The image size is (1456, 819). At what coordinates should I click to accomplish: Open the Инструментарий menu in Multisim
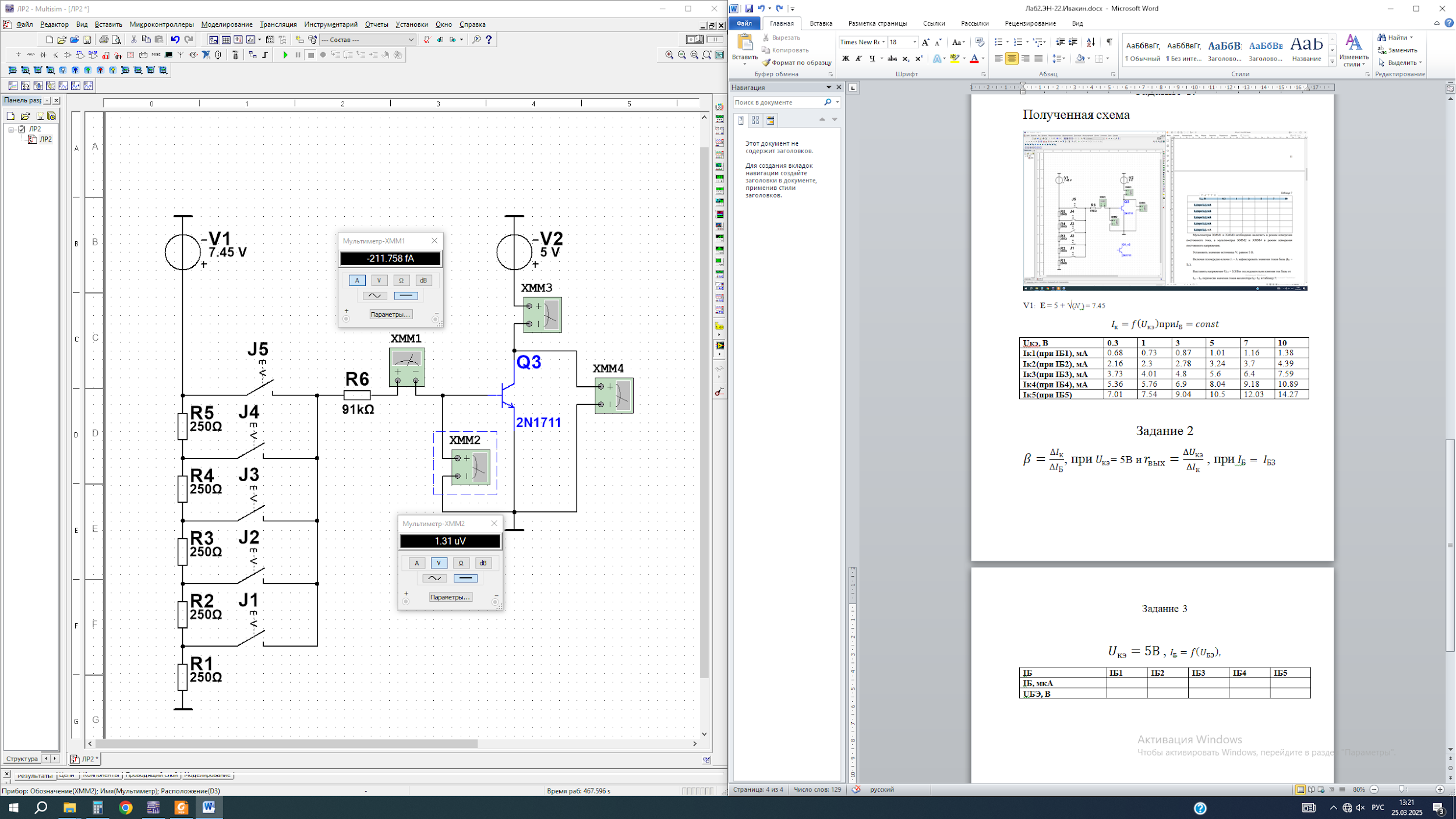click(x=331, y=24)
